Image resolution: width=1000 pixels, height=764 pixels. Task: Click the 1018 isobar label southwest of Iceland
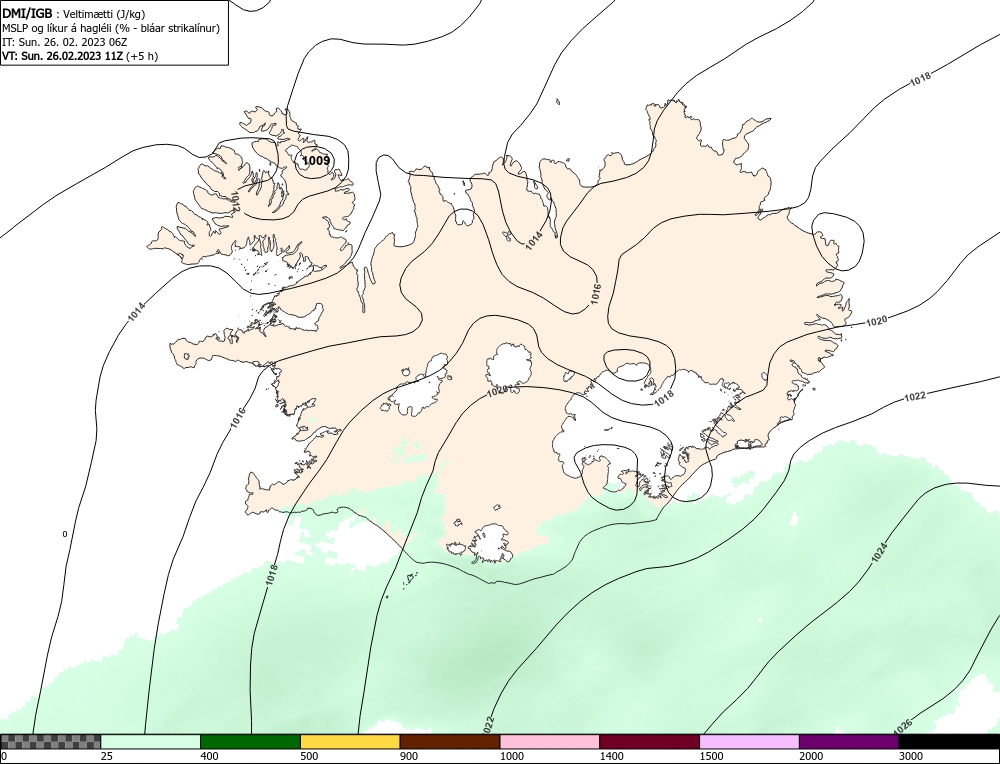[x=272, y=575]
